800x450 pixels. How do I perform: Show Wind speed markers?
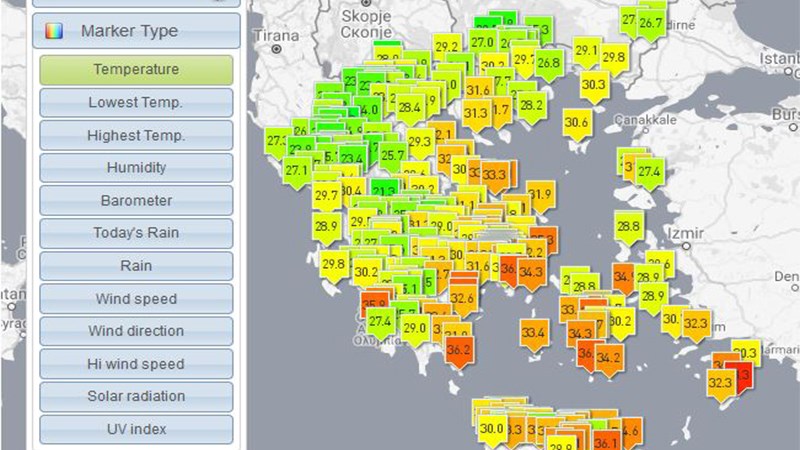coord(136,298)
